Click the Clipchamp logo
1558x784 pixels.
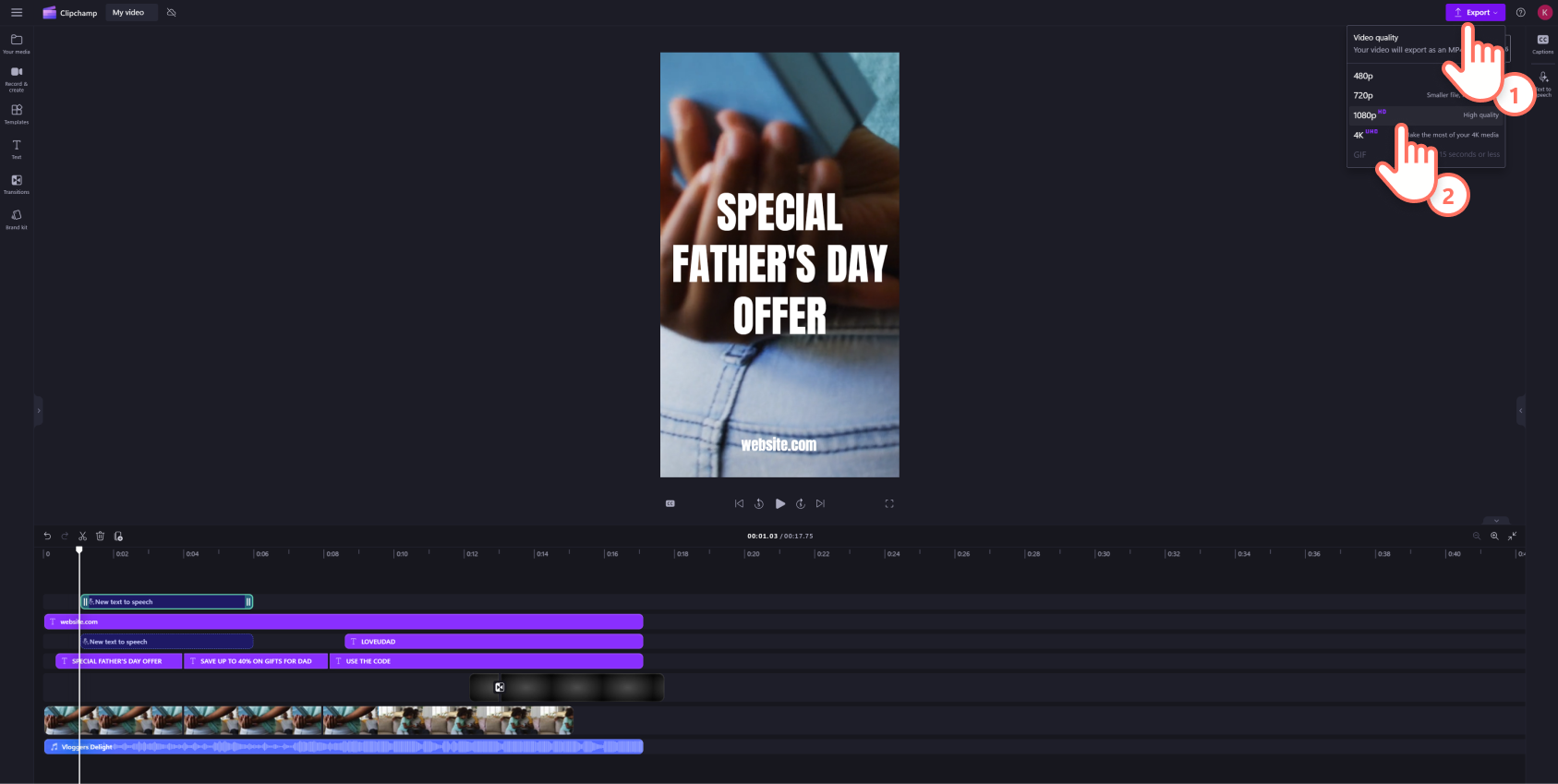point(70,13)
